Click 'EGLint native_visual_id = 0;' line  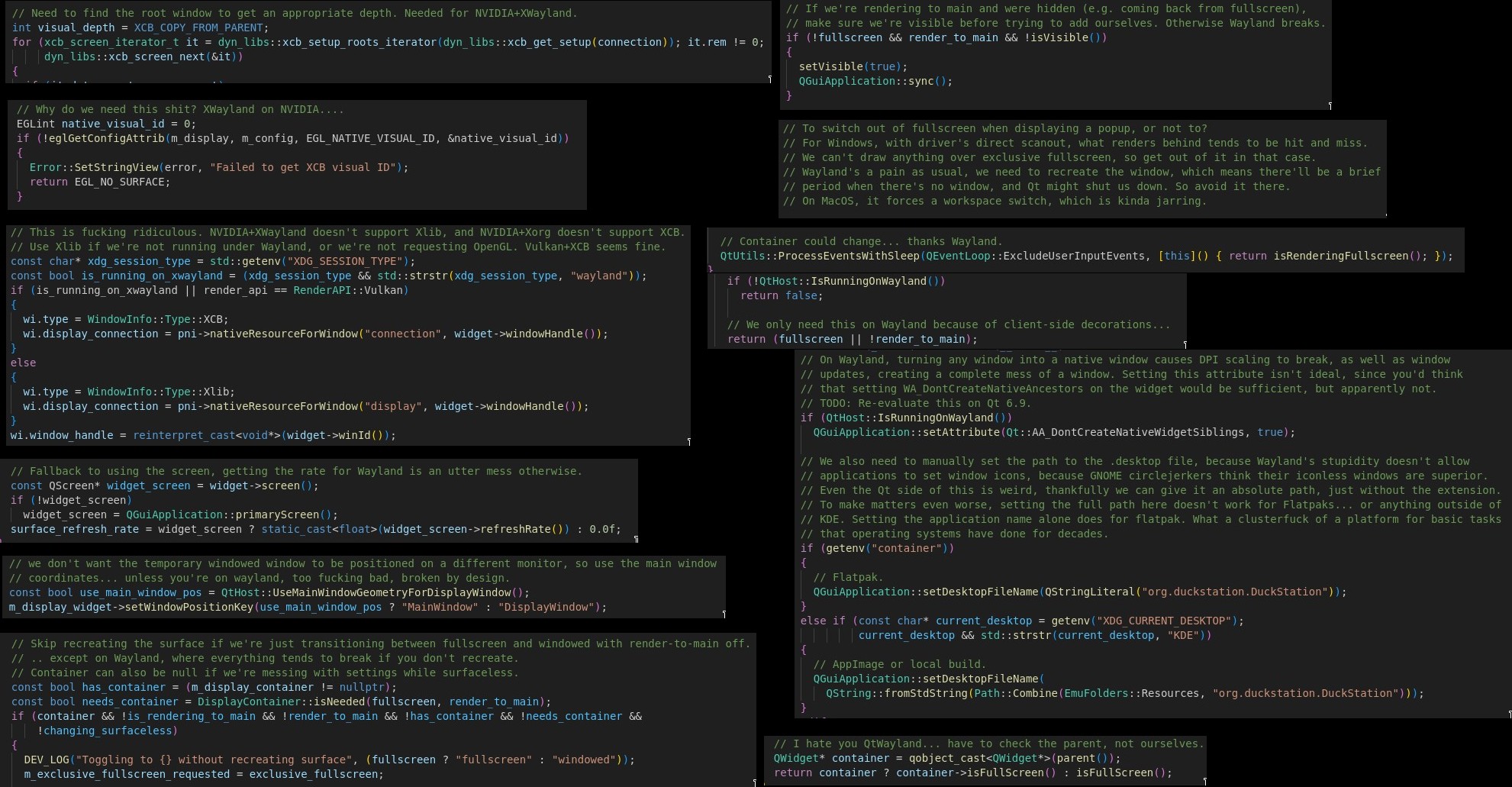click(x=106, y=124)
